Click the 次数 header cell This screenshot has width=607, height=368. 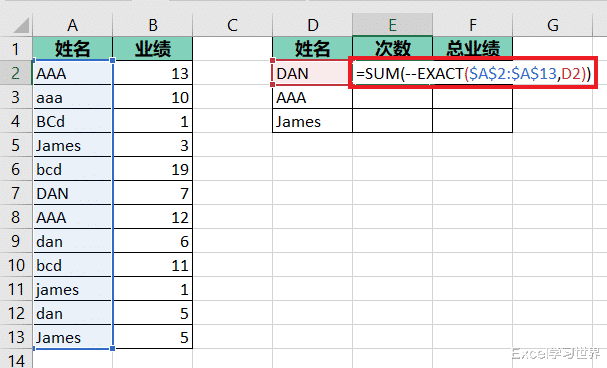tap(393, 48)
